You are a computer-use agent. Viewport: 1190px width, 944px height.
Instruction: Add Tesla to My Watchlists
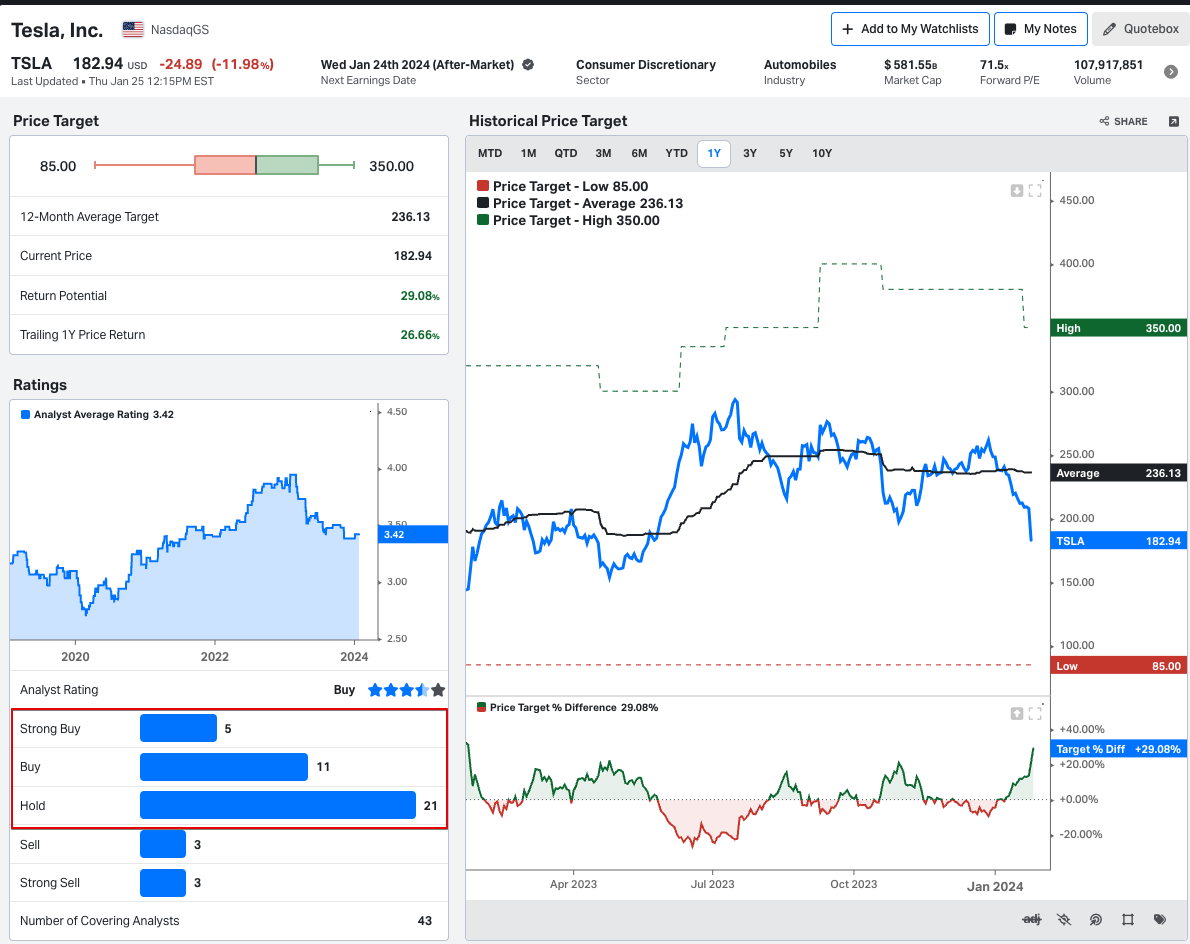[x=910, y=29]
